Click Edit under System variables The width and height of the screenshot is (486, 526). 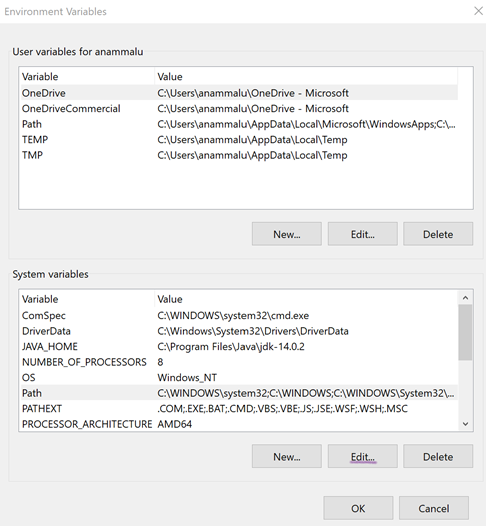[x=363, y=456]
